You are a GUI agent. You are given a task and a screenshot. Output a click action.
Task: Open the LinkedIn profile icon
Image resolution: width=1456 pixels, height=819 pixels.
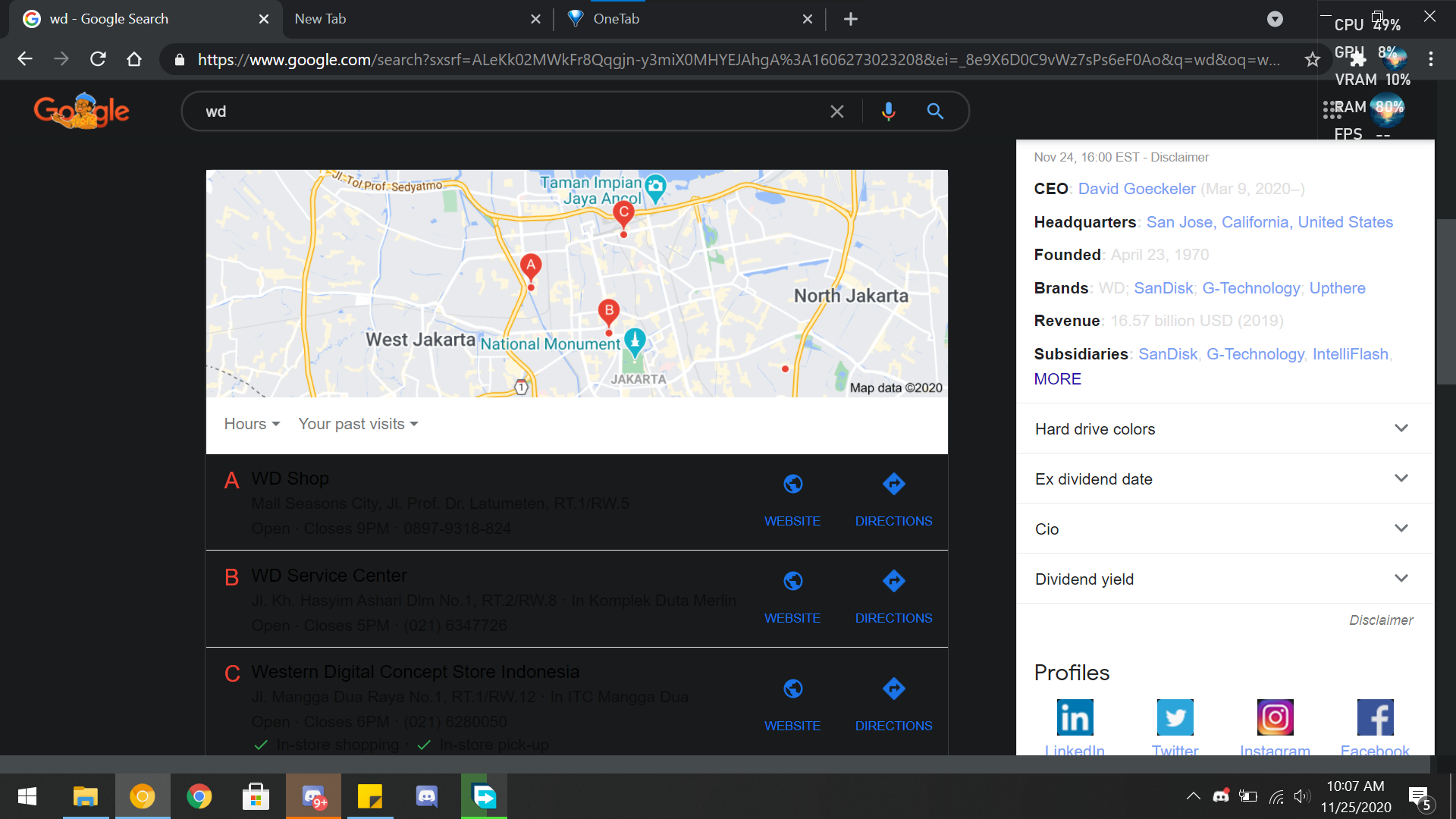1075,717
